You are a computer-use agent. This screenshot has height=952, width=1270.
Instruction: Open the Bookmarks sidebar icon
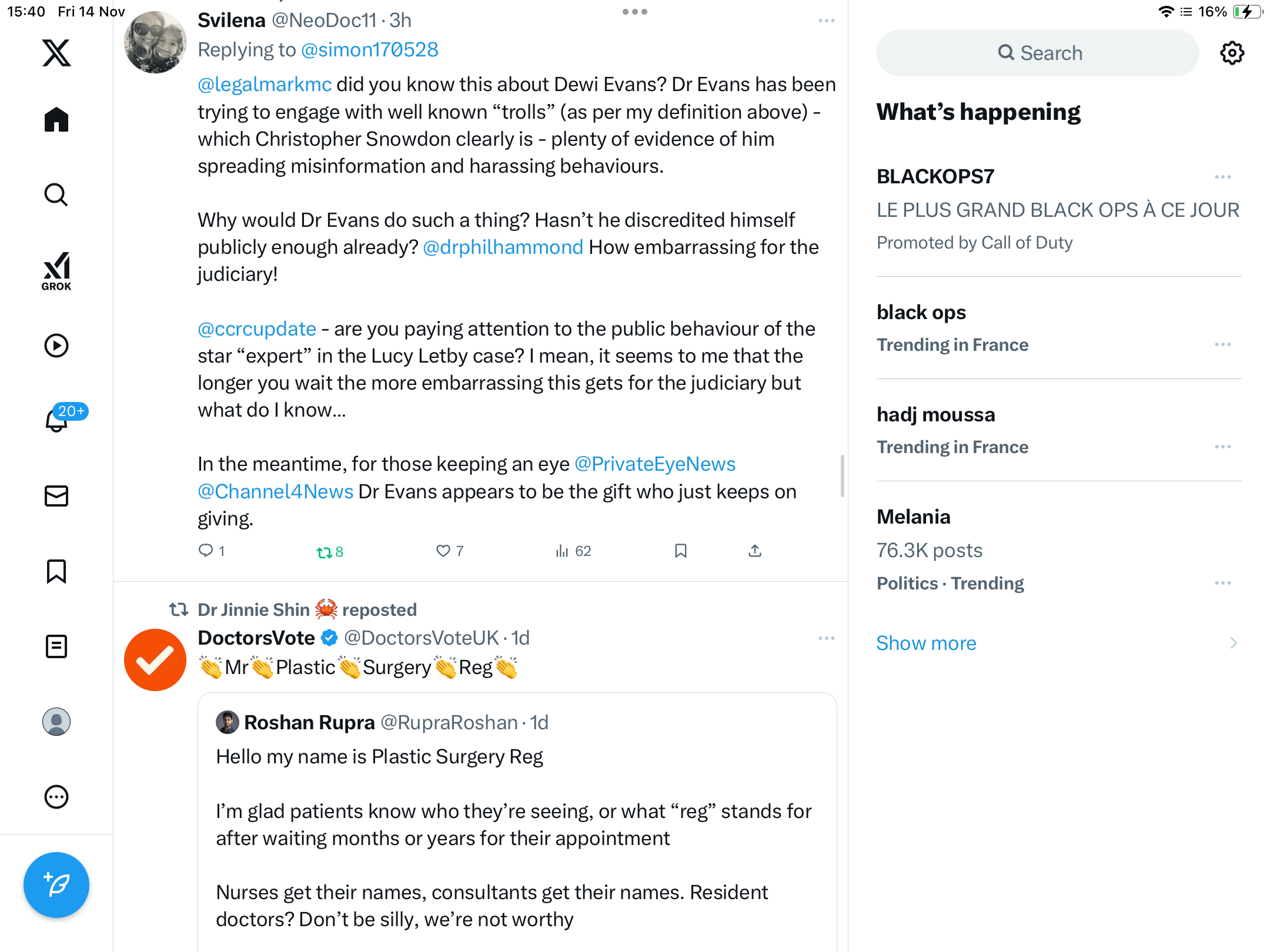tap(56, 571)
